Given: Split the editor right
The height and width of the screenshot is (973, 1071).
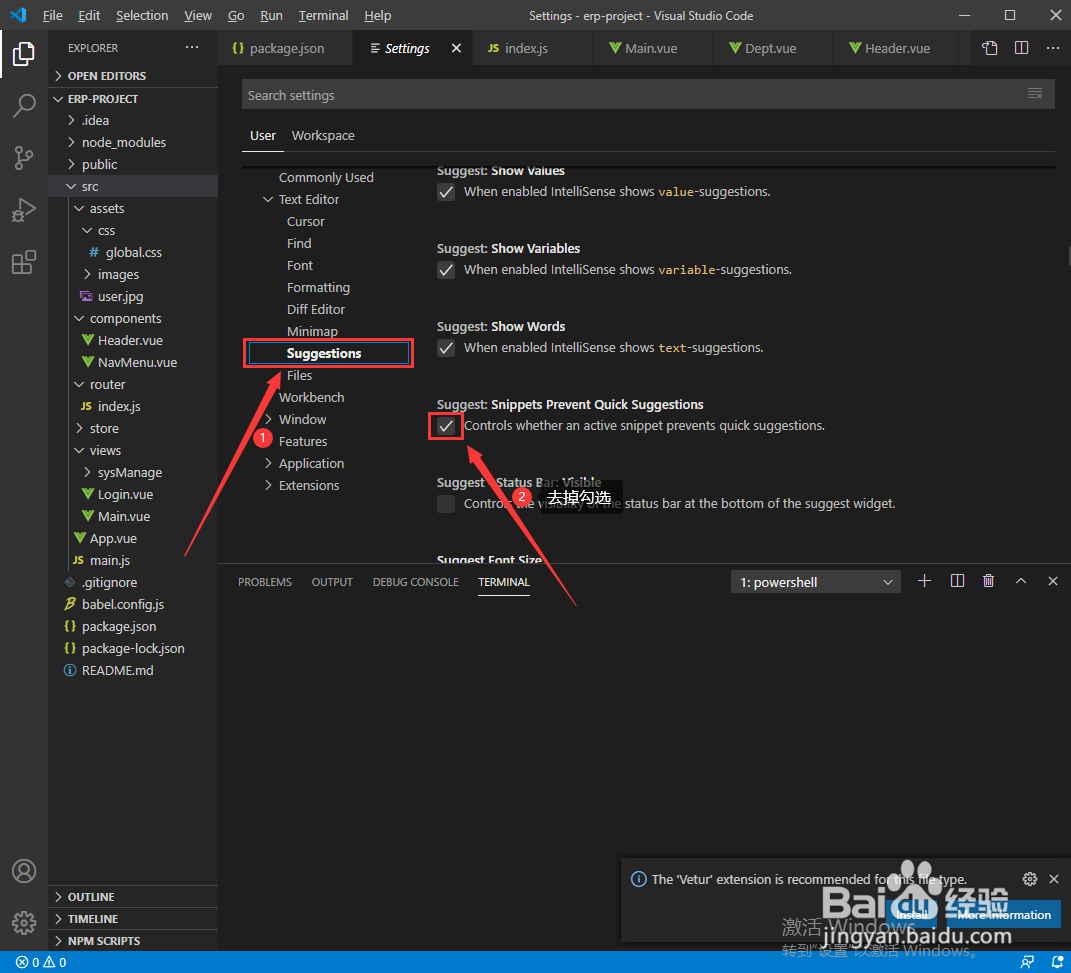Looking at the screenshot, I should coord(1021,48).
